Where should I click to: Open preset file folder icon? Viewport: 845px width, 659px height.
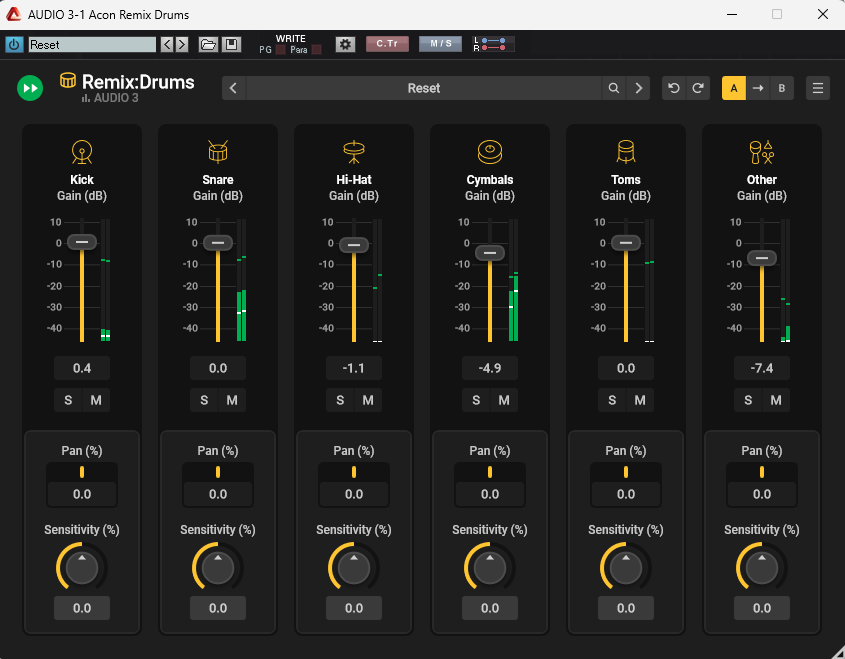tap(208, 44)
